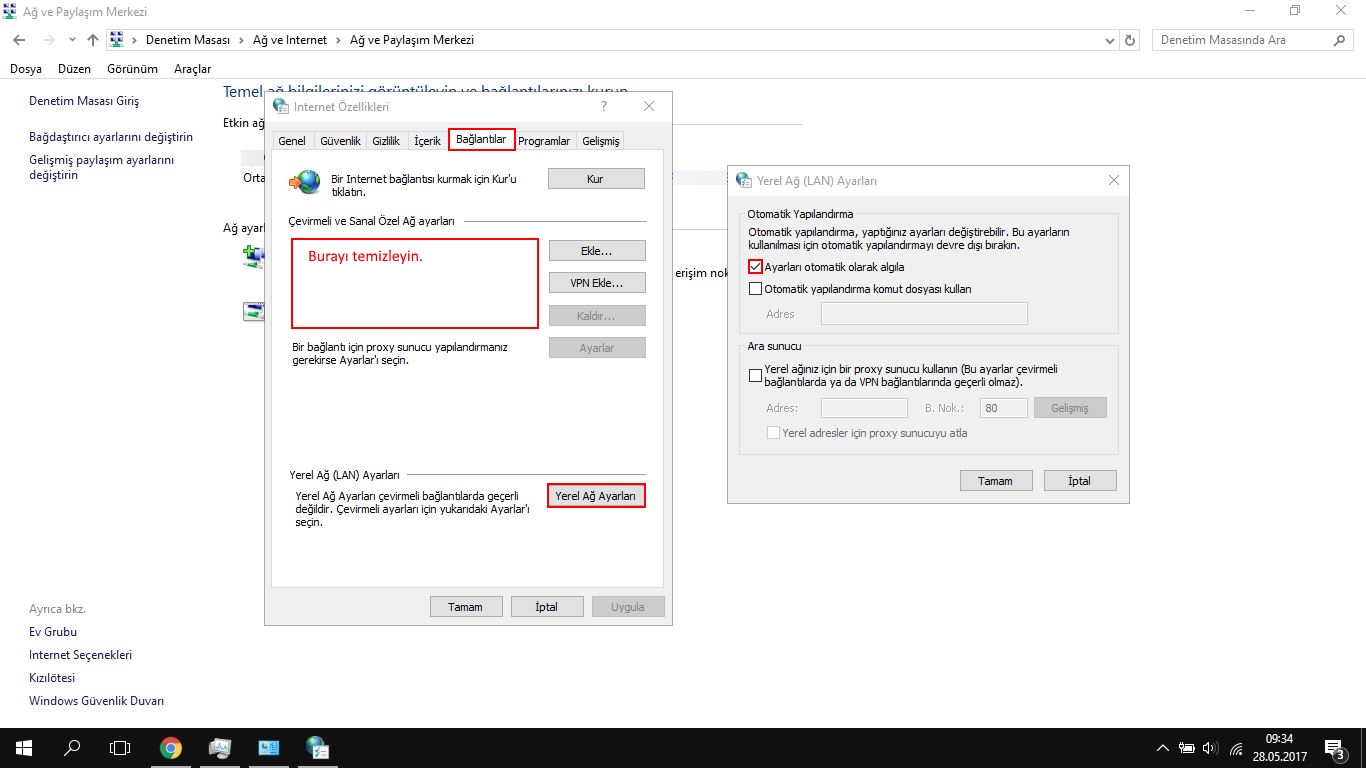Expand the Ağ ve Internet breadcrumb chevron
The image size is (1366, 768).
click(x=338, y=40)
